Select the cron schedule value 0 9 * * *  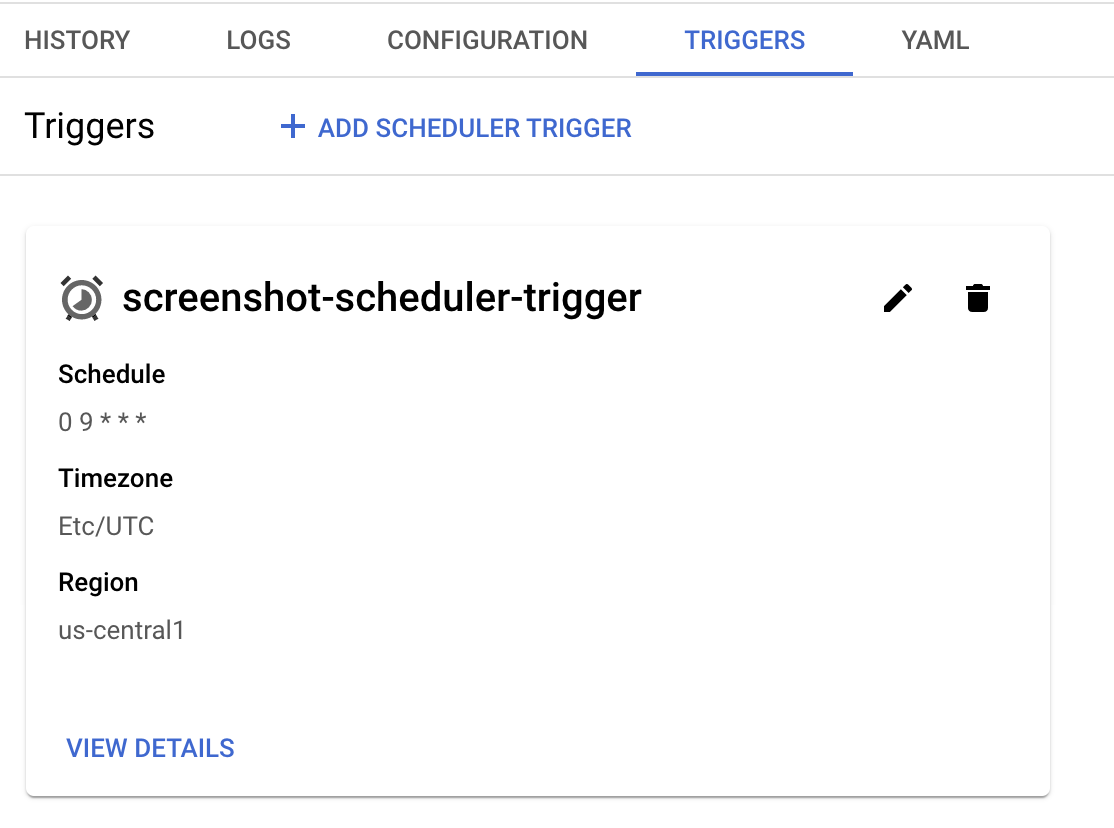coord(102,422)
